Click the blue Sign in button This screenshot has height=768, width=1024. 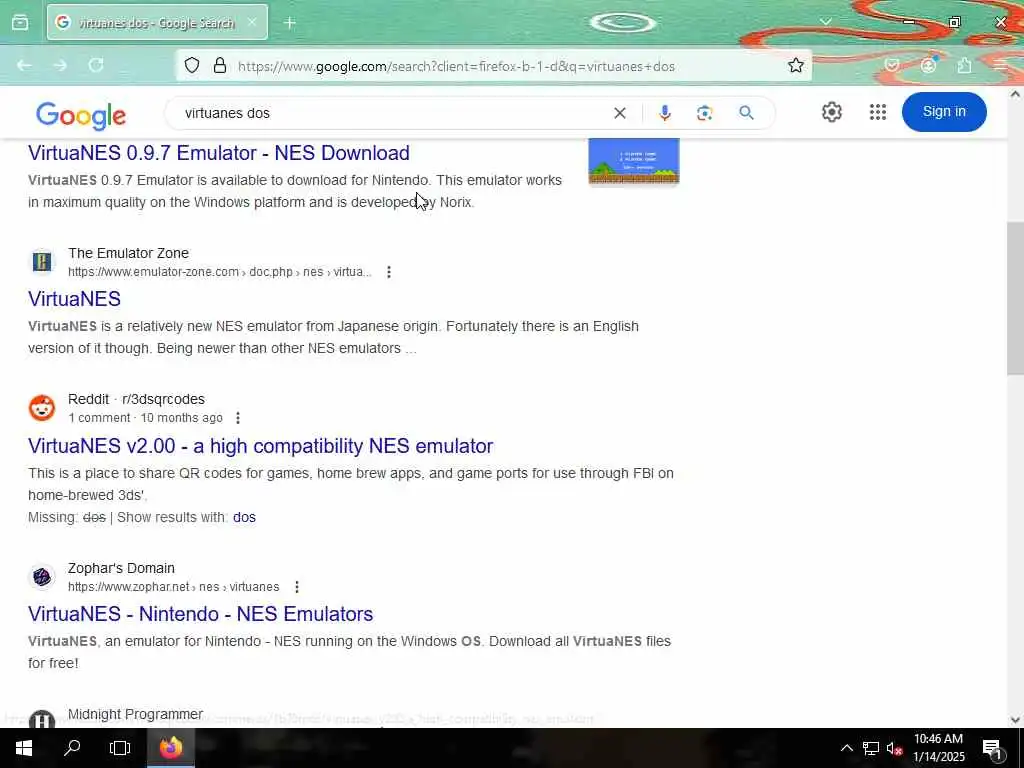point(944,112)
